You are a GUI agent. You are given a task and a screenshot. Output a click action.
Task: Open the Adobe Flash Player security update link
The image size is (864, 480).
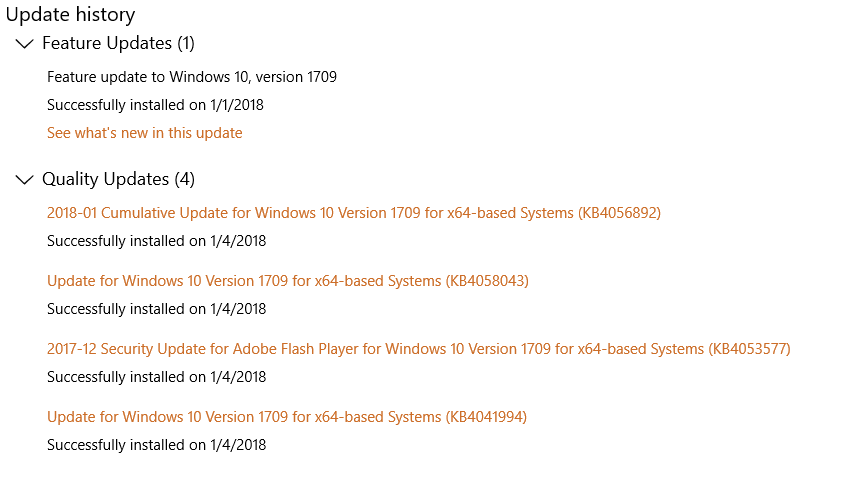click(x=418, y=349)
